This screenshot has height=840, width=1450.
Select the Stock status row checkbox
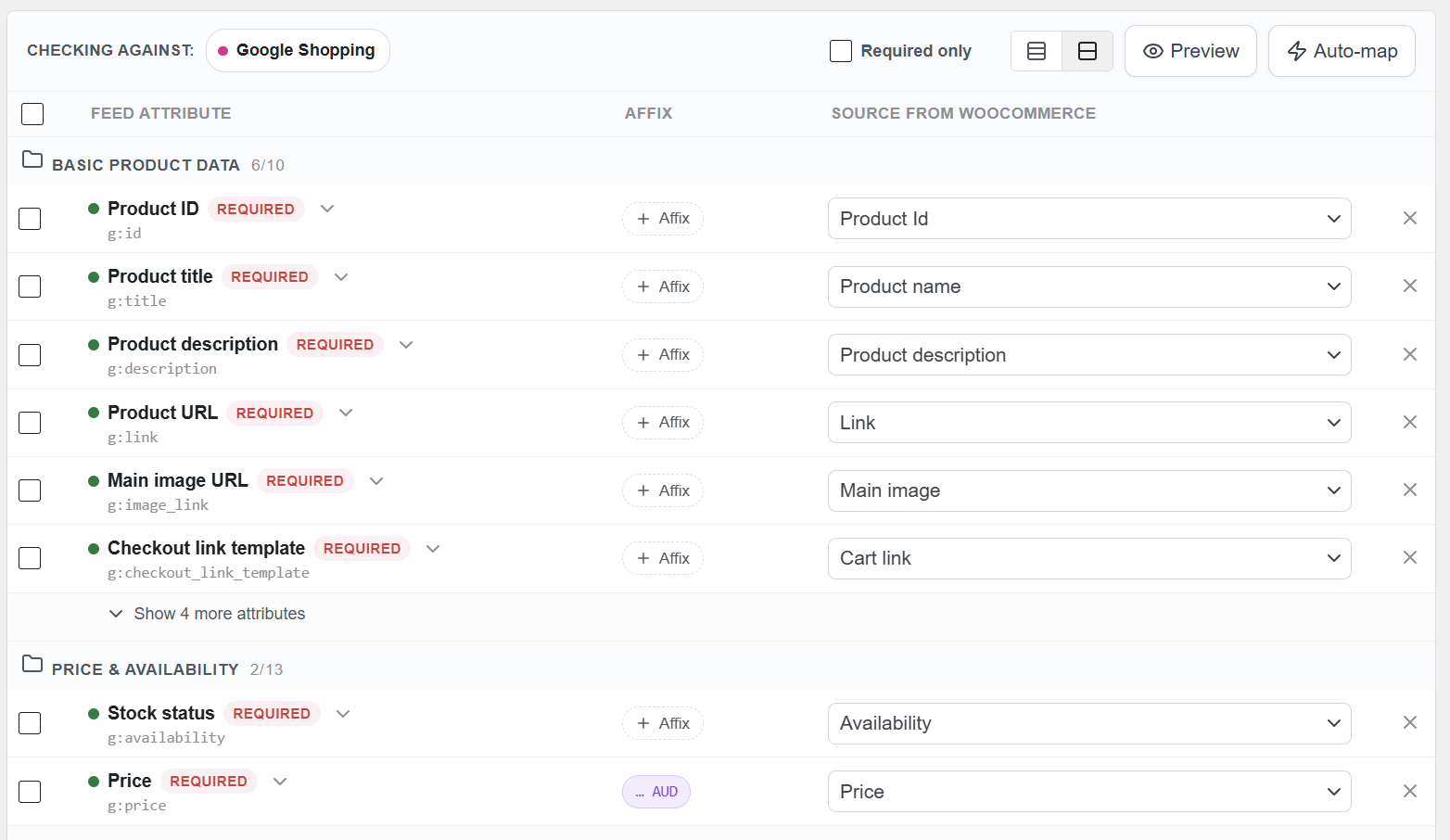(x=30, y=723)
